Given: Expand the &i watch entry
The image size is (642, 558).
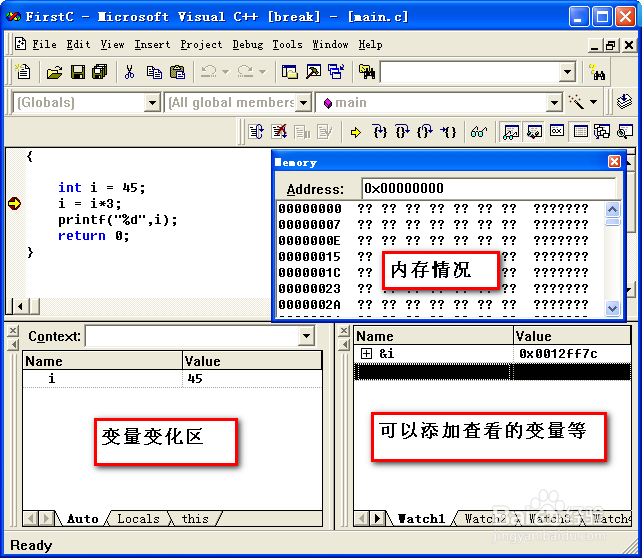Looking at the screenshot, I should 366,353.
